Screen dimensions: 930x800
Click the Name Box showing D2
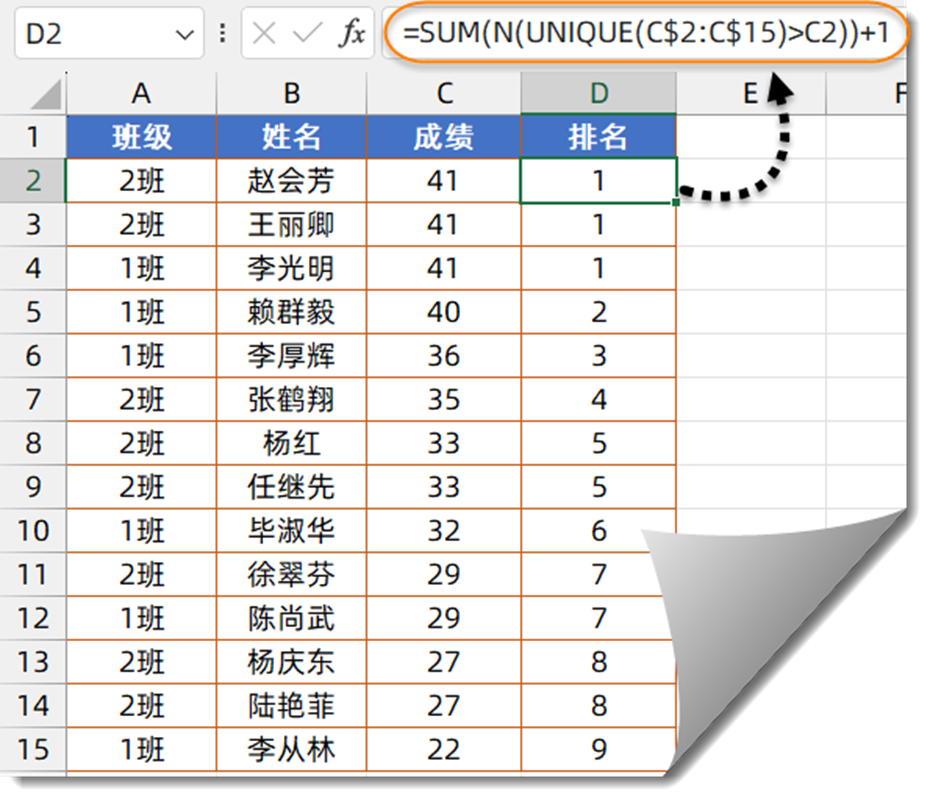(109, 33)
